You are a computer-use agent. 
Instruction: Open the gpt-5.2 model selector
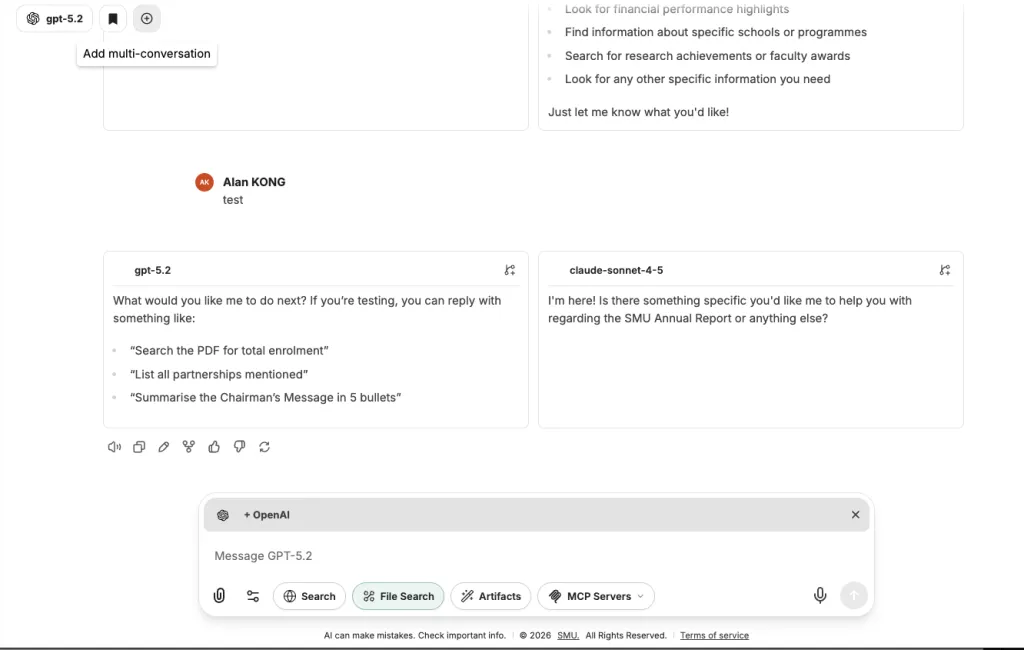55,18
